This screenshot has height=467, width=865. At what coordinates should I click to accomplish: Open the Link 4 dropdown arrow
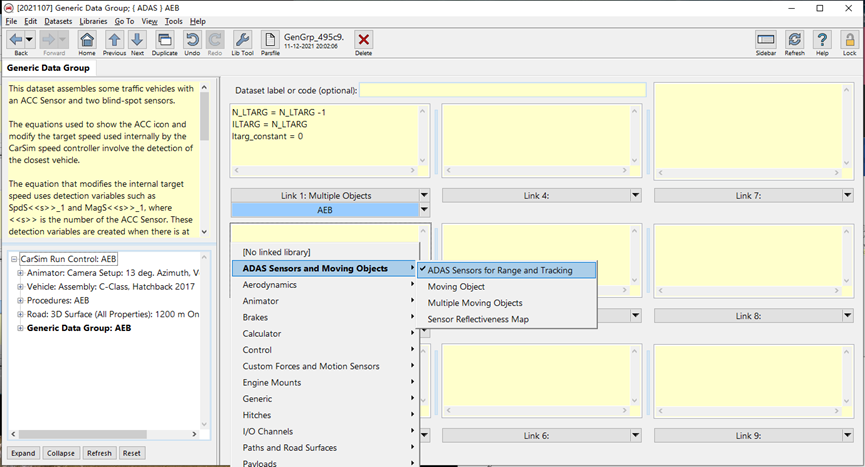(636, 195)
